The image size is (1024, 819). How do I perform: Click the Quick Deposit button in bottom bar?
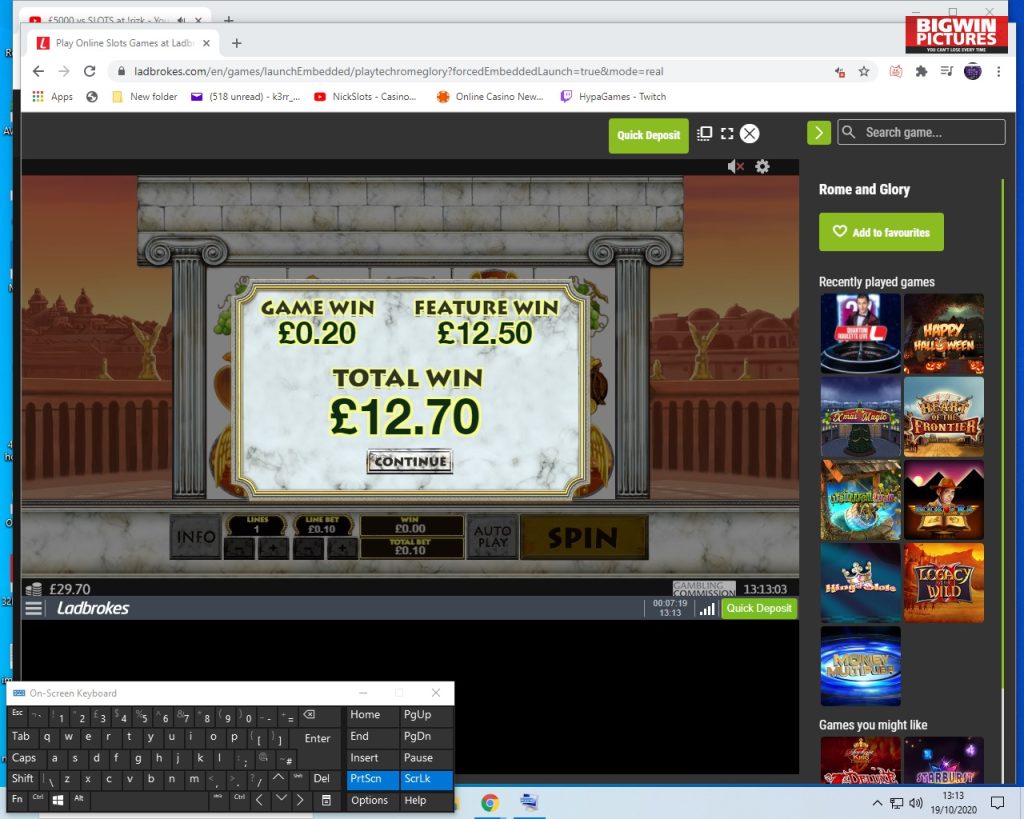pos(759,608)
